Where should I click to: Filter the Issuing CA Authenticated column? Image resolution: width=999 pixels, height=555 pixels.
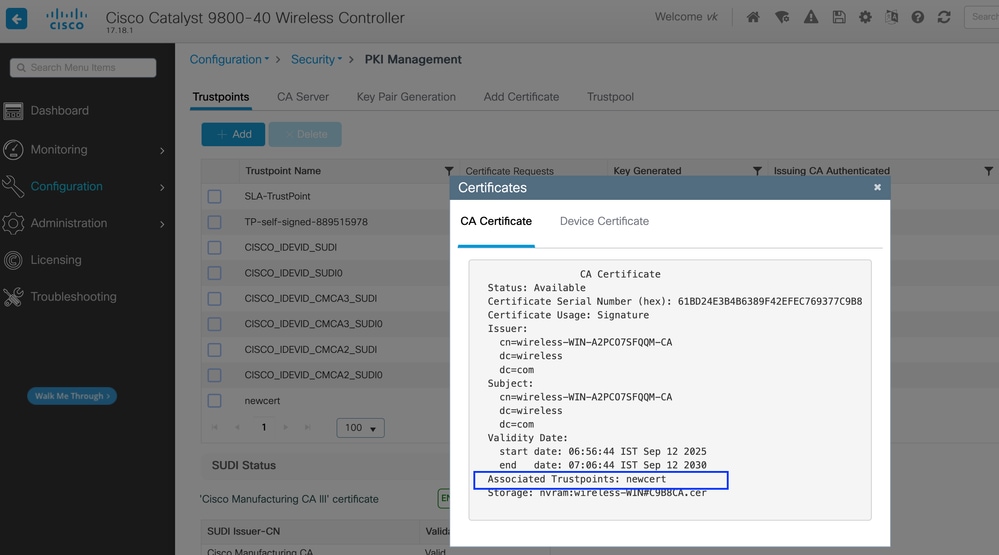click(988, 171)
